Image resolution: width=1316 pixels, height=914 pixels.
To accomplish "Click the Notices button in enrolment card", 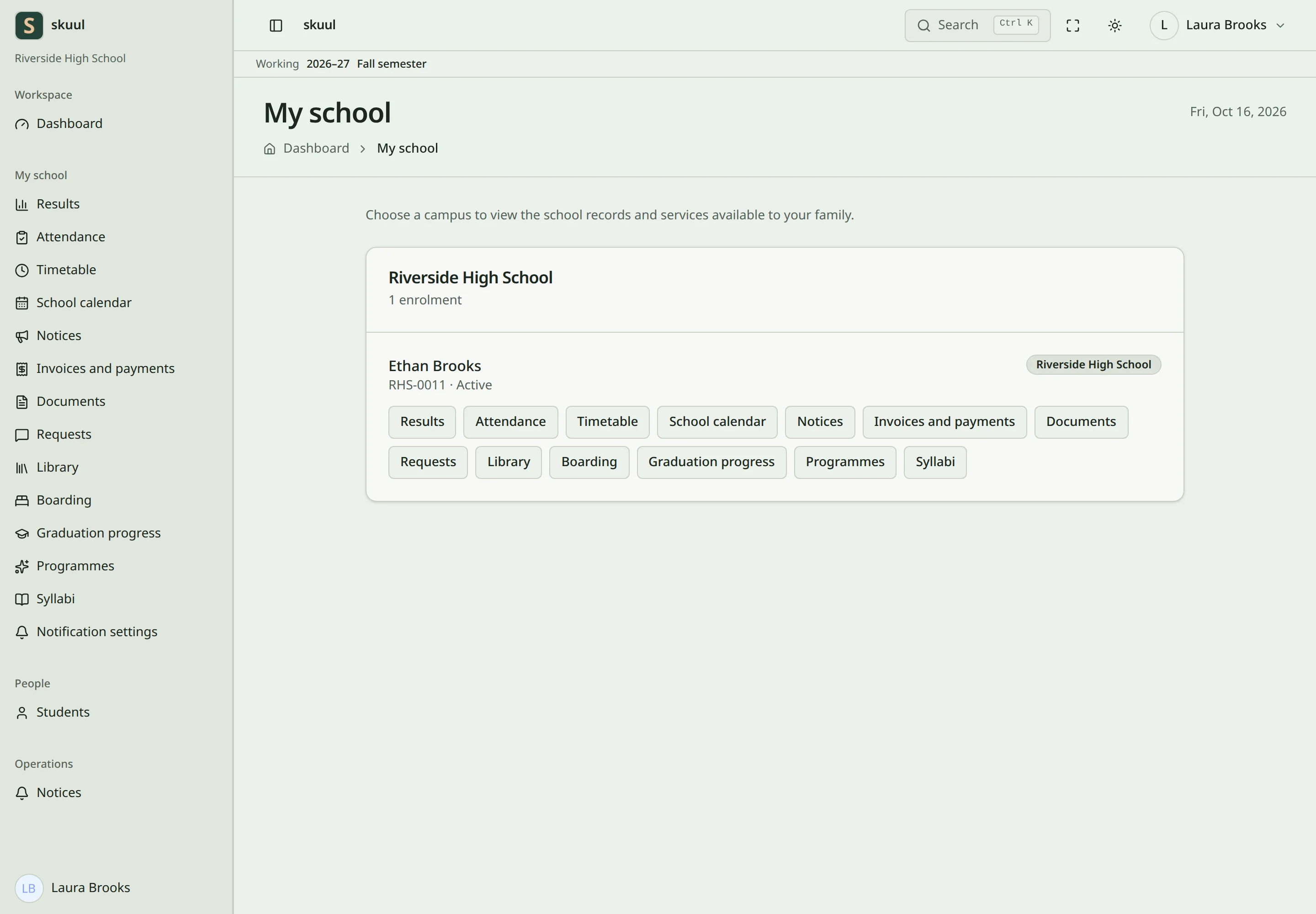I will click(x=819, y=422).
